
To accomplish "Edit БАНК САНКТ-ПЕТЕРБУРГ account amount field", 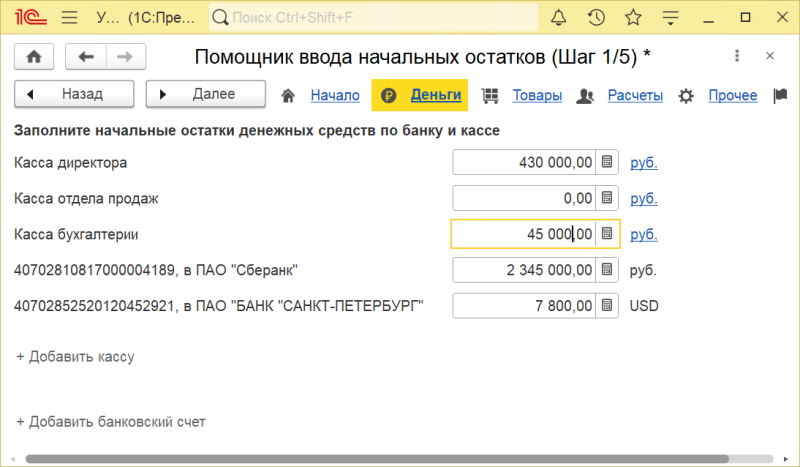I will (x=523, y=306).
